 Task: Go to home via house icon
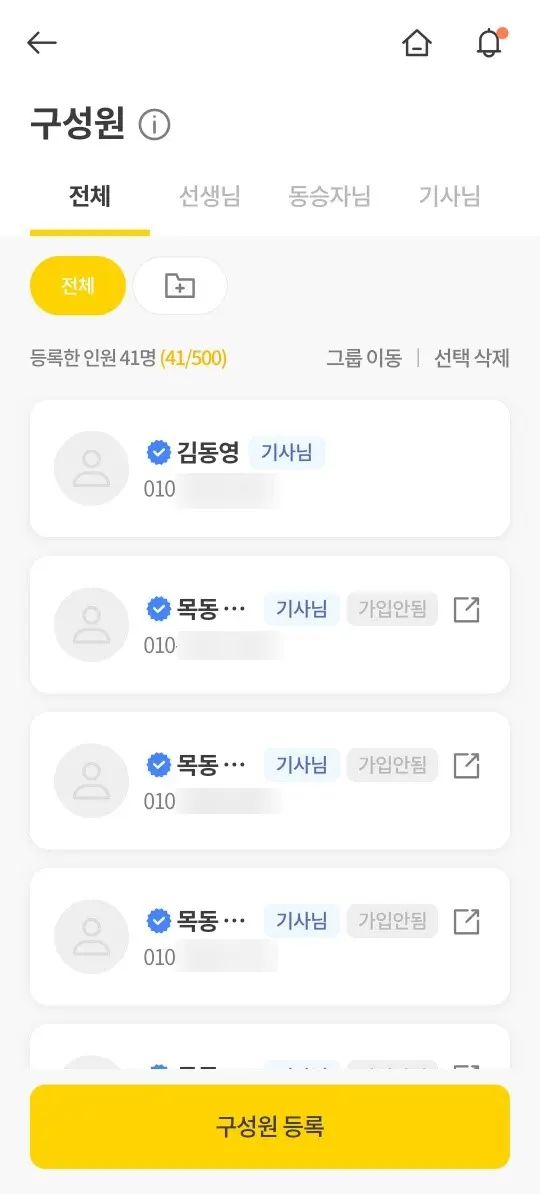(417, 43)
